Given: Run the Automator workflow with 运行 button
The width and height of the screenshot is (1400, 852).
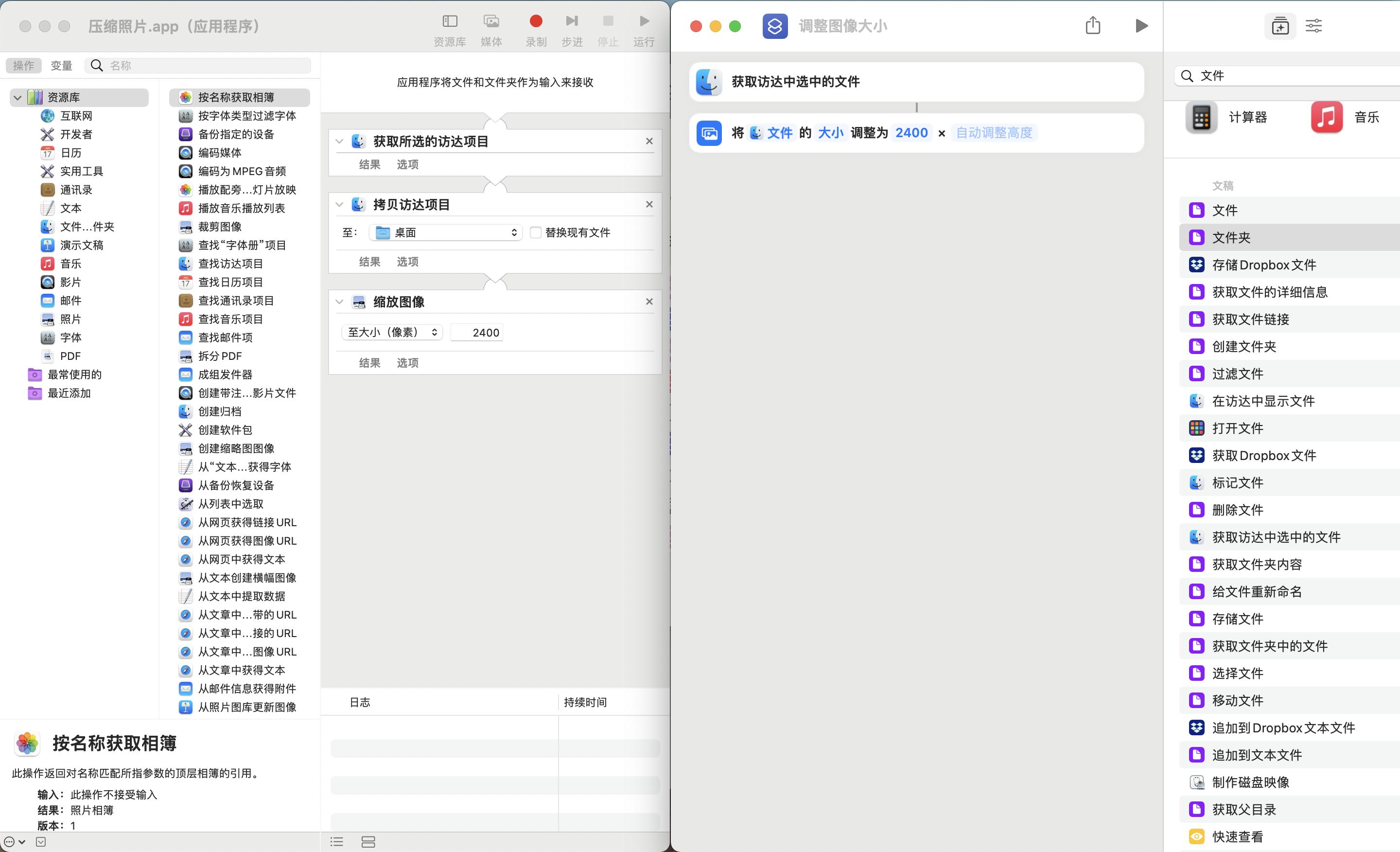Looking at the screenshot, I should coord(644,21).
